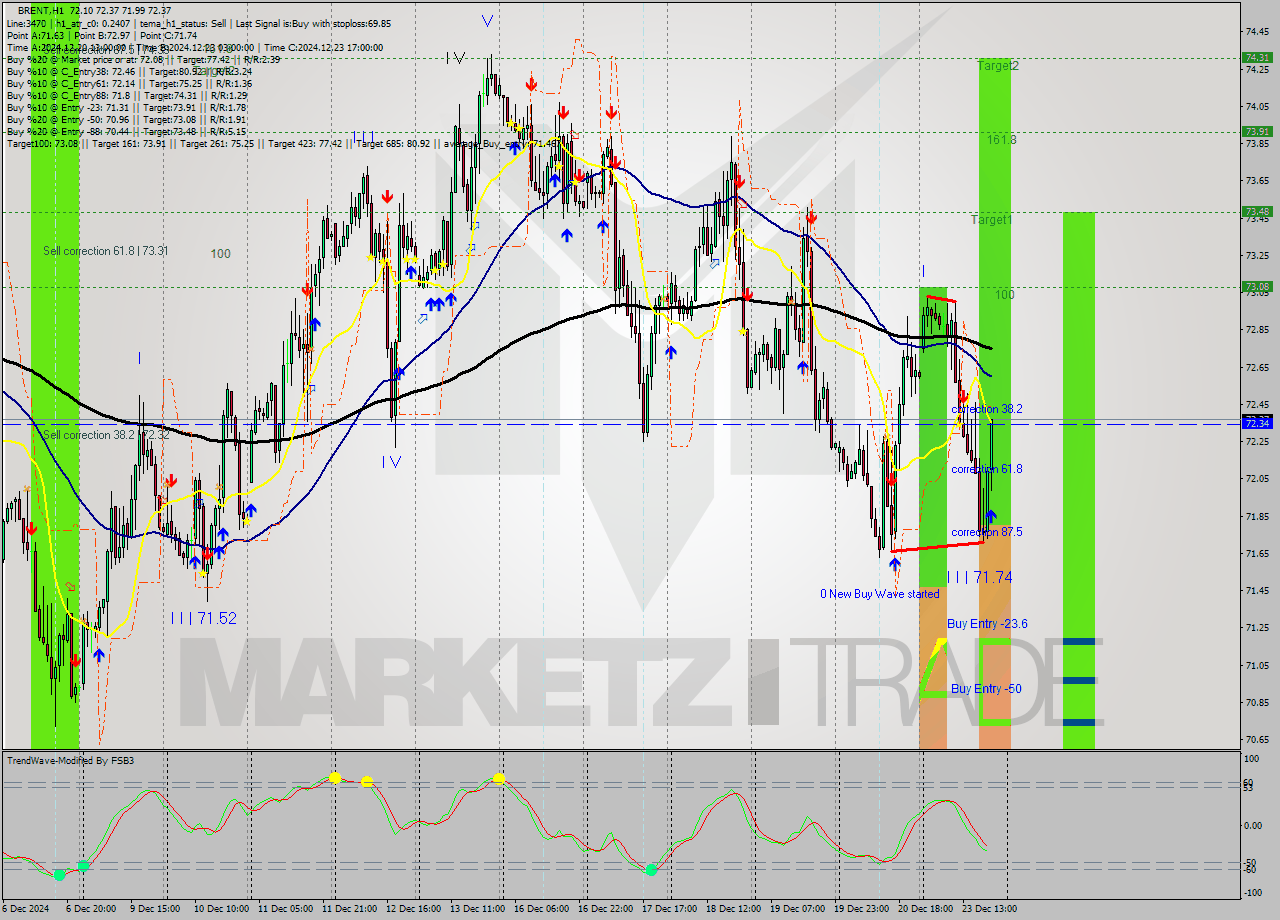The height and width of the screenshot is (920, 1280).
Task: Click the 71.25 price axis value
Action: [1257, 628]
